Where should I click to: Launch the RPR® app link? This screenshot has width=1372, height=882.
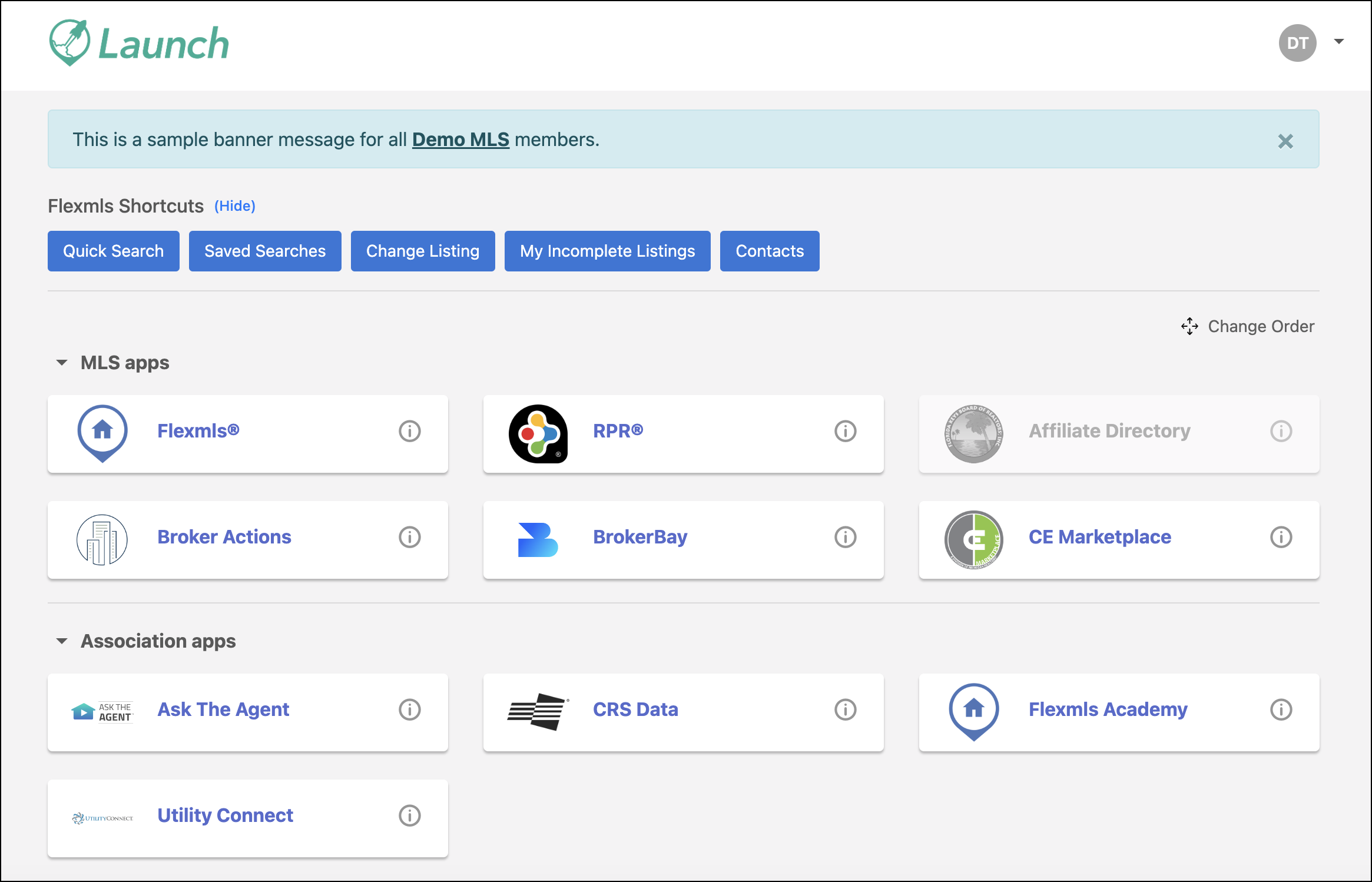click(x=618, y=431)
